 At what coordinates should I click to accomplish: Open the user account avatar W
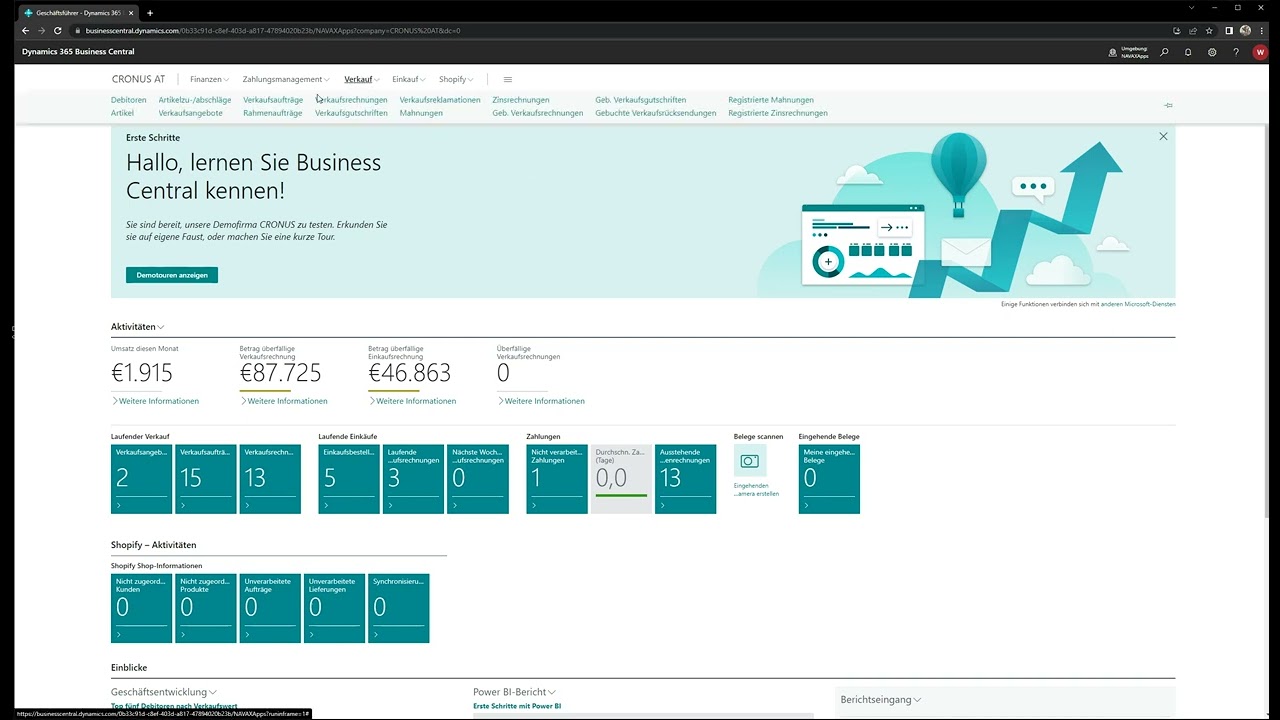point(1260,52)
